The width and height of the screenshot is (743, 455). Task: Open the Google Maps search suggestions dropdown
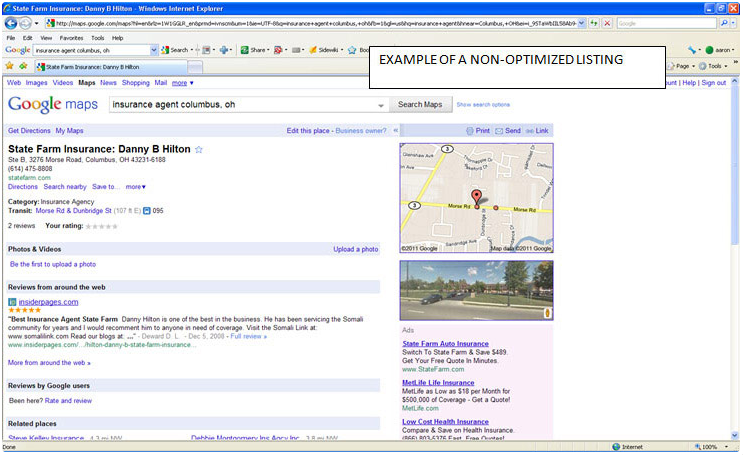coord(381,105)
